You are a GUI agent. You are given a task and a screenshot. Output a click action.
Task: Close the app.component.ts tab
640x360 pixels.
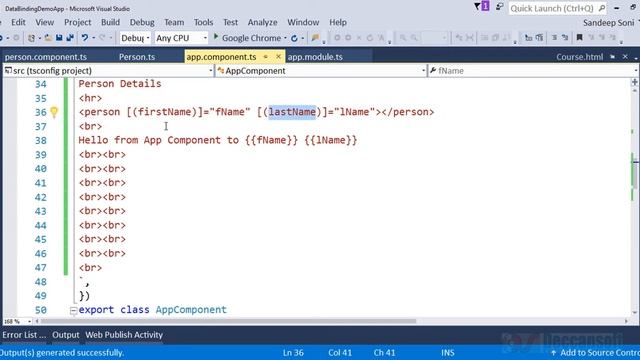(278, 56)
